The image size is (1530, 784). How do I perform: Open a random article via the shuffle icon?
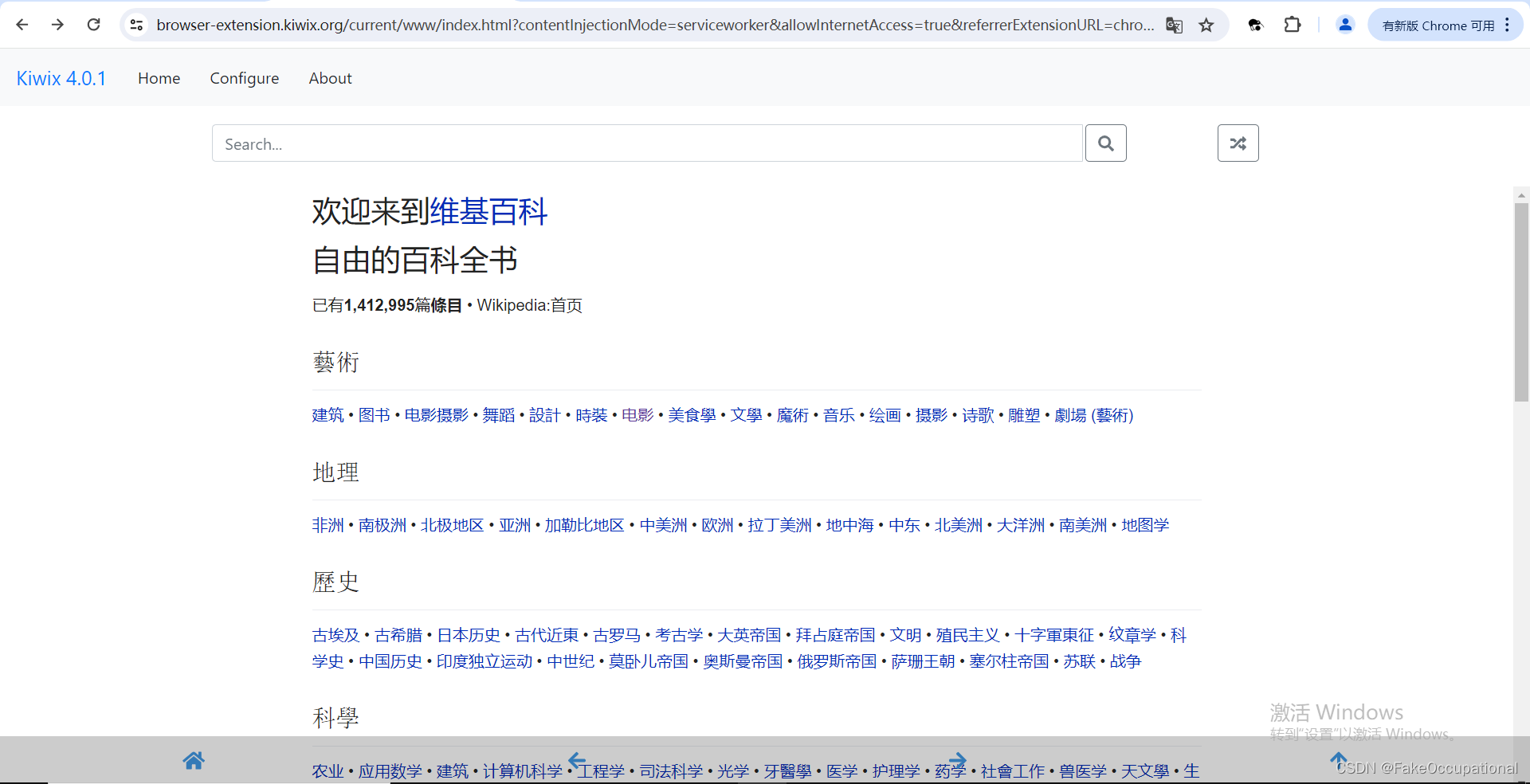pyautogui.click(x=1238, y=143)
